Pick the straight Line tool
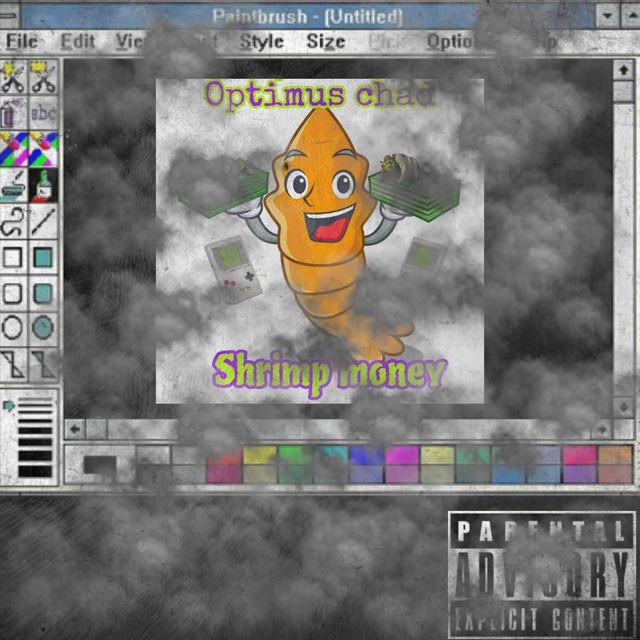 coord(43,222)
